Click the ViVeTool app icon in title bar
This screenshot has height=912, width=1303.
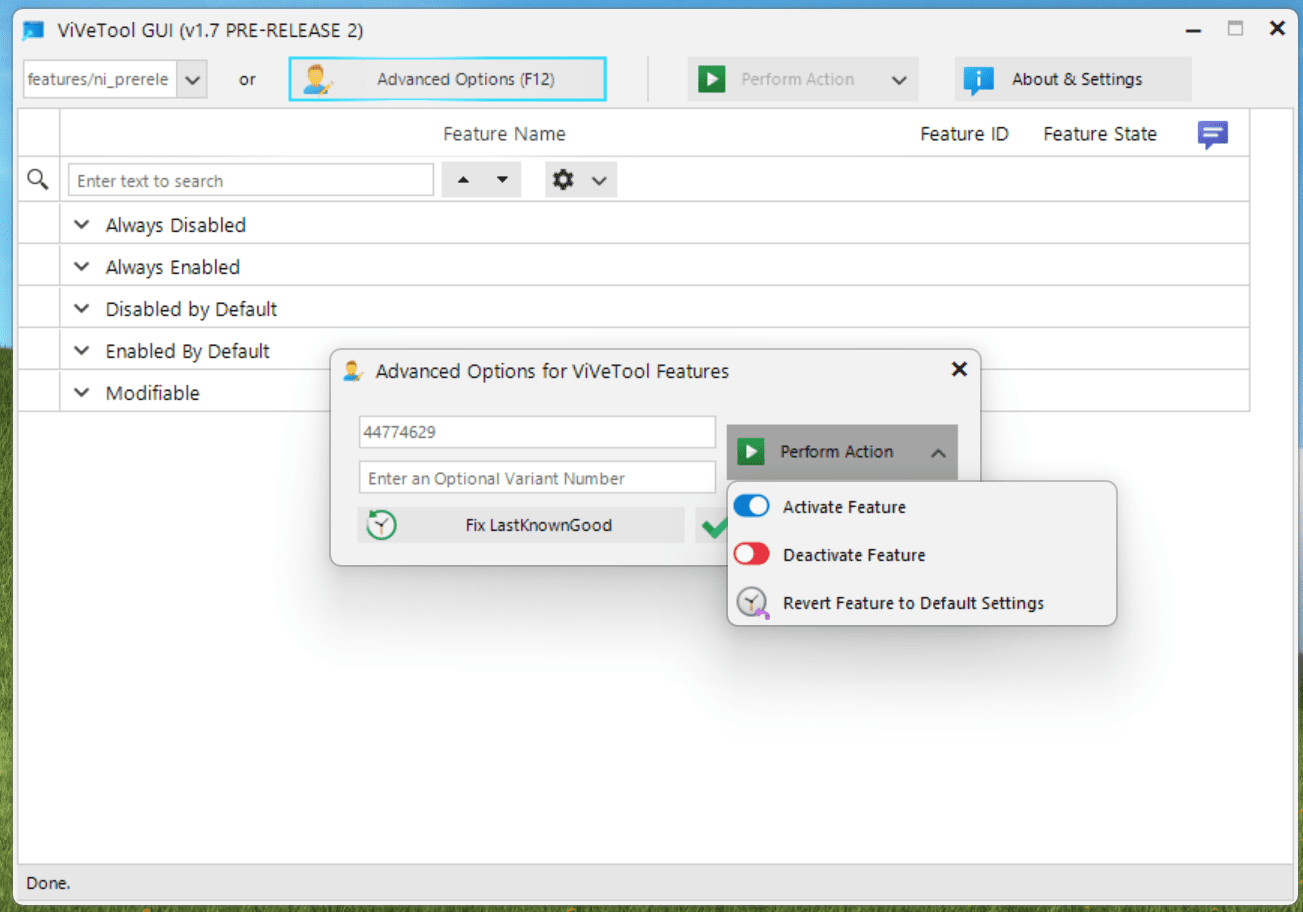tap(33, 30)
